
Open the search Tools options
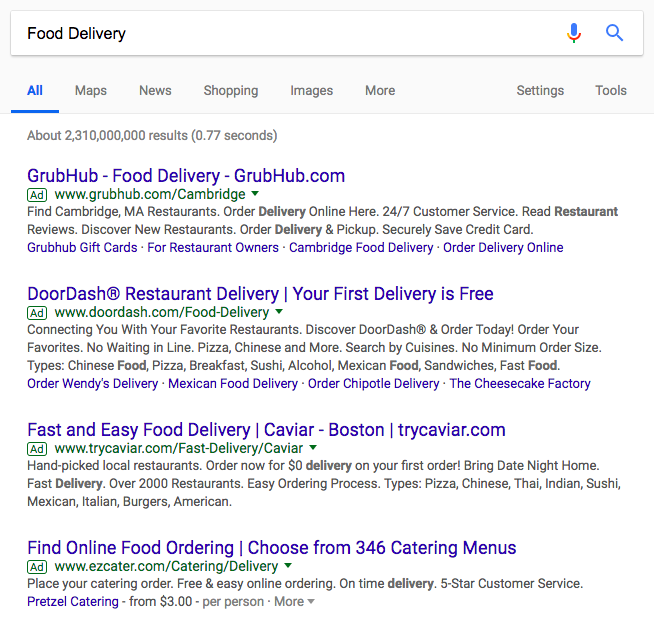(611, 90)
